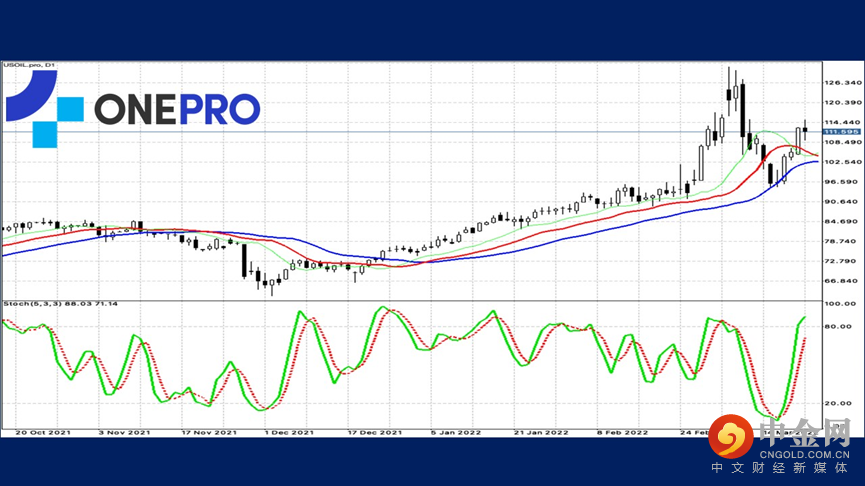Select the USOIL.pro, D1 chart title

29,67
